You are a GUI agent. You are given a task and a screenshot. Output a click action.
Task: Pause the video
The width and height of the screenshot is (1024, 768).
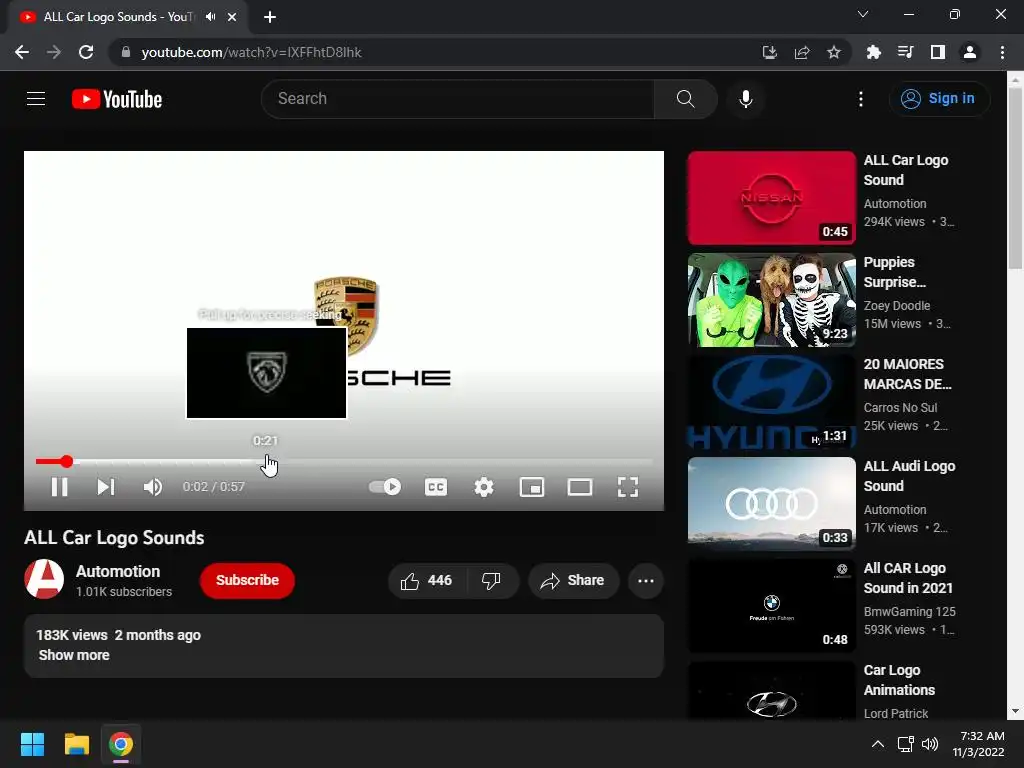click(59, 487)
